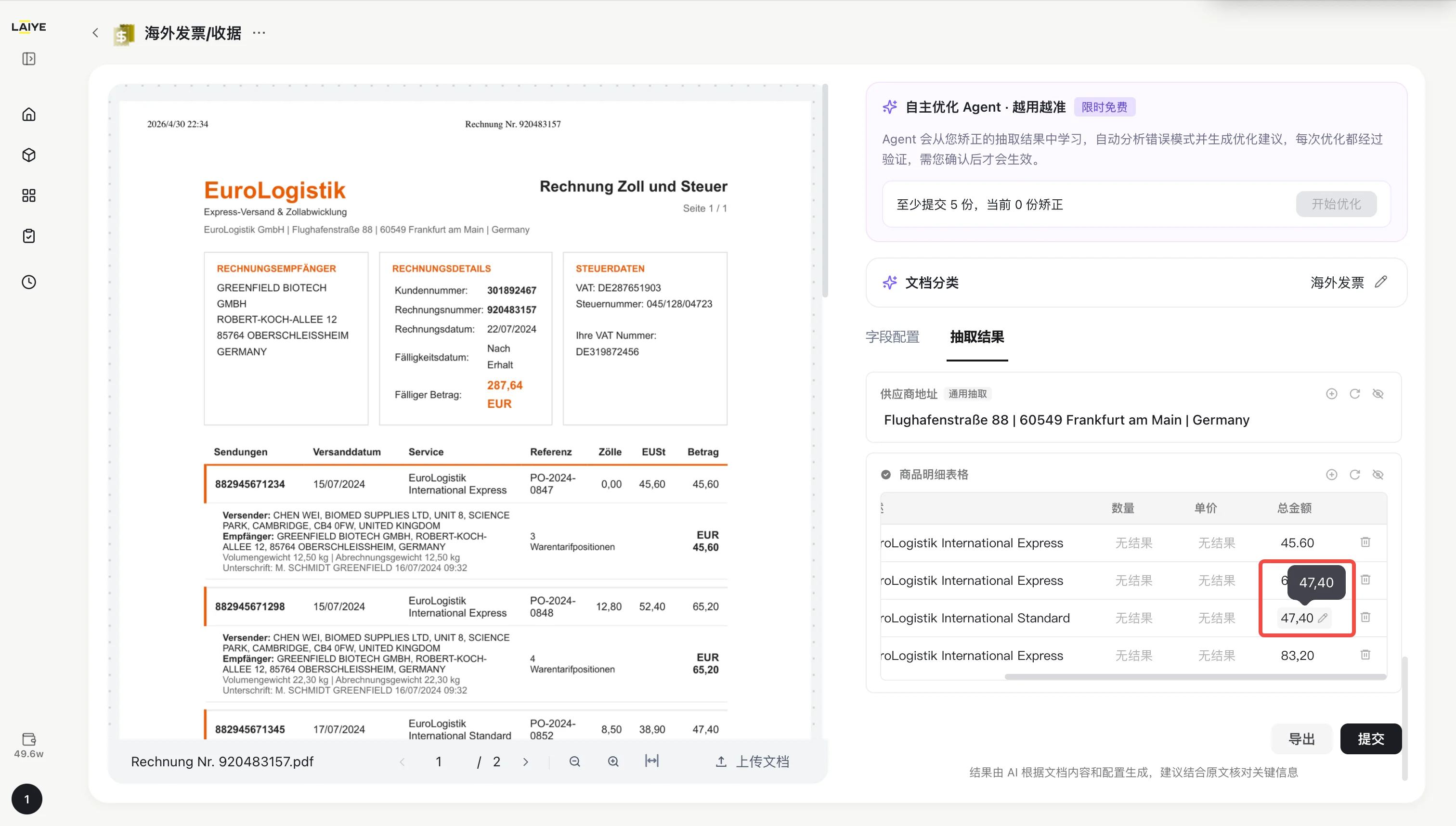Click the sparkle icon beside 文档分类
1456x826 pixels.
[890, 282]
